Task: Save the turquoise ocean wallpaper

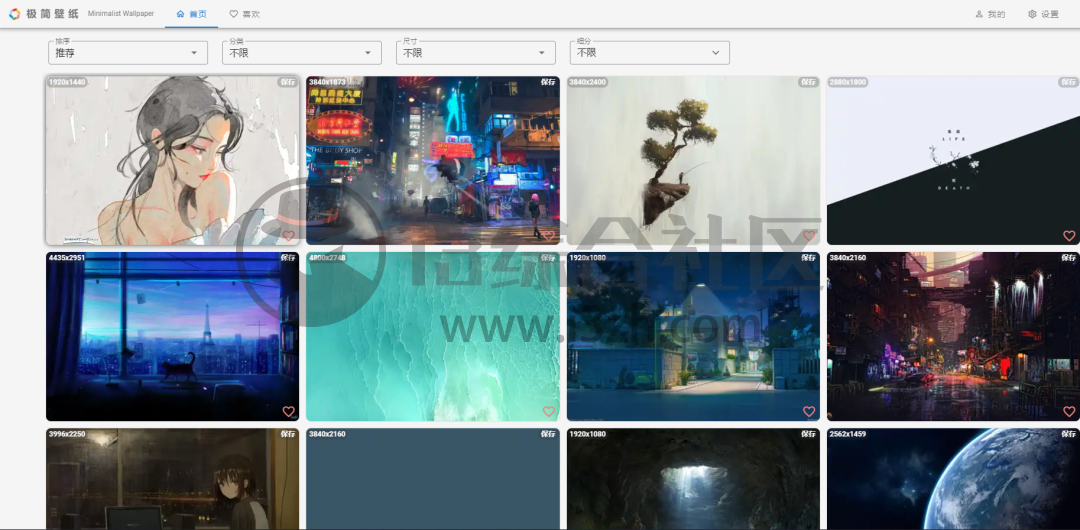Action: tap(548, 258)
